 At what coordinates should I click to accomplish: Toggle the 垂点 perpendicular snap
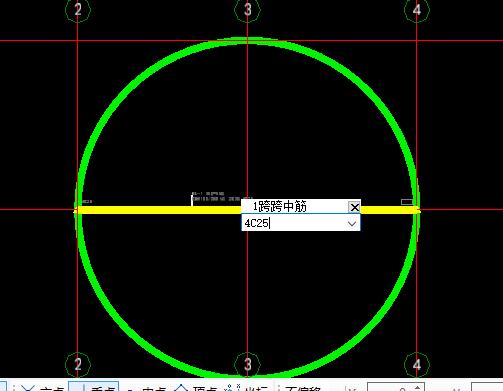(x=94, y=387)
